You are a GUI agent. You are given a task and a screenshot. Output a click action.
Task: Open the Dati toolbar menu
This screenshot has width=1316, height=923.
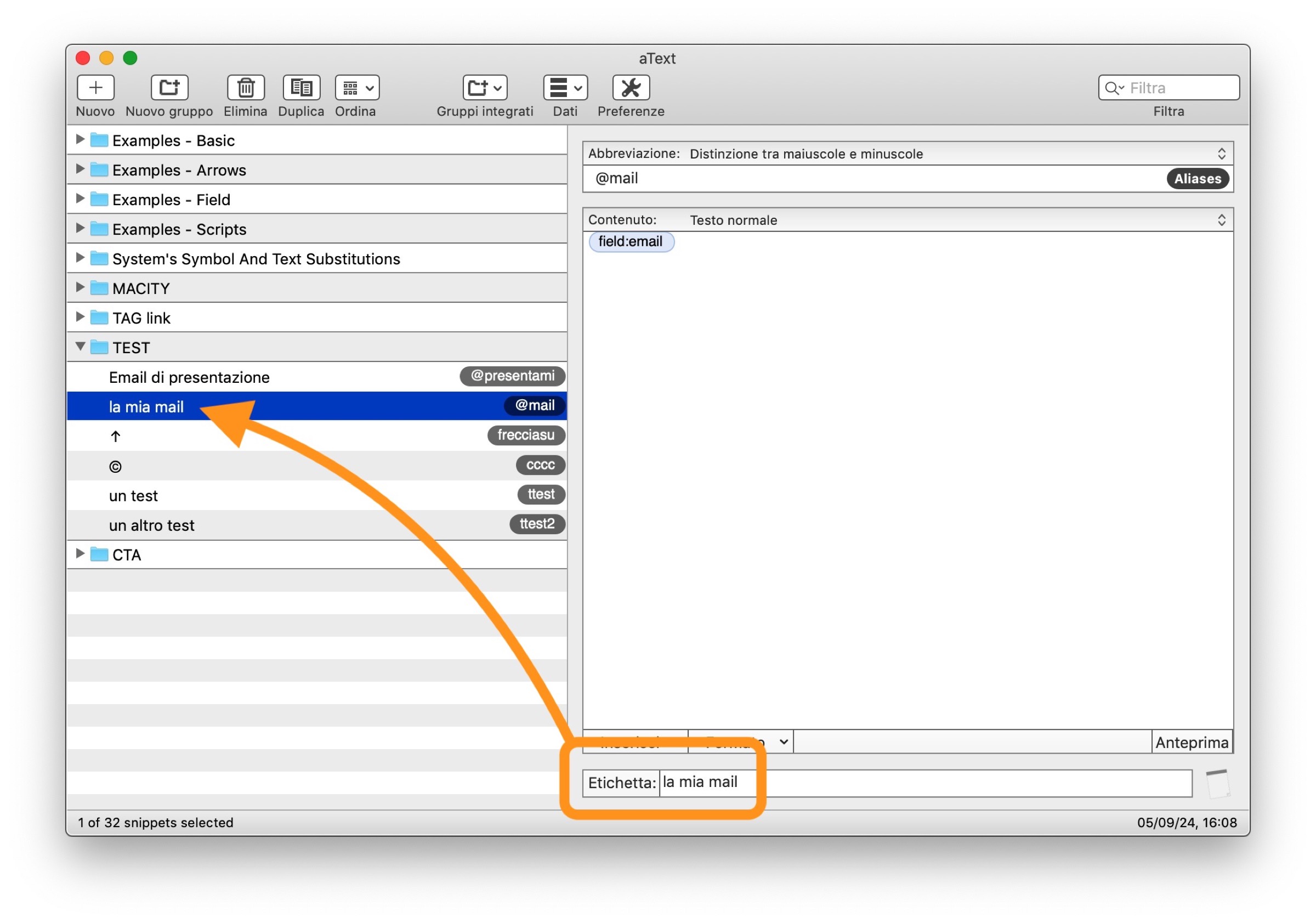pos(565,88)
